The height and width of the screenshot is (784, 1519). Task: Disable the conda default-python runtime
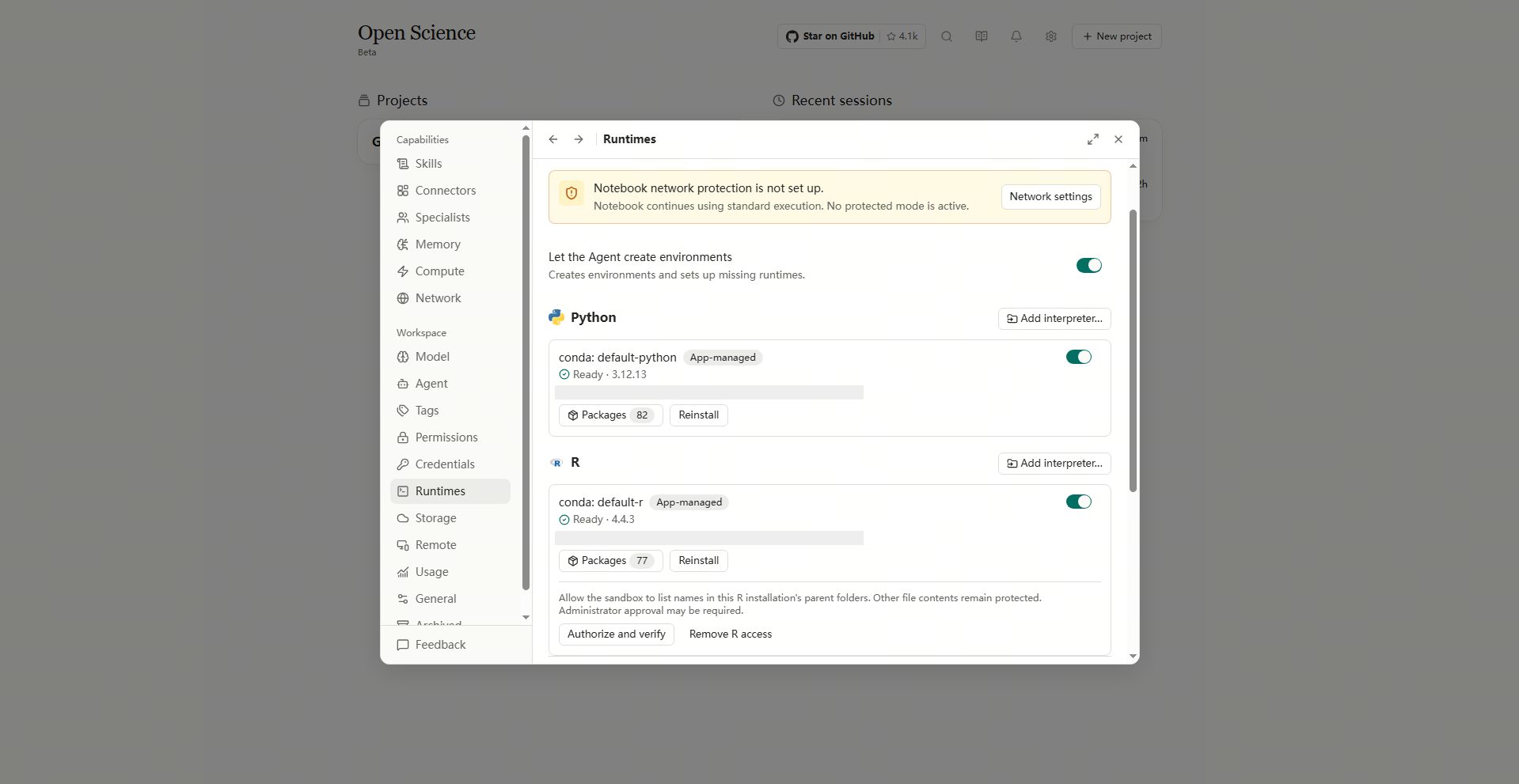[x=1079, y=357]
